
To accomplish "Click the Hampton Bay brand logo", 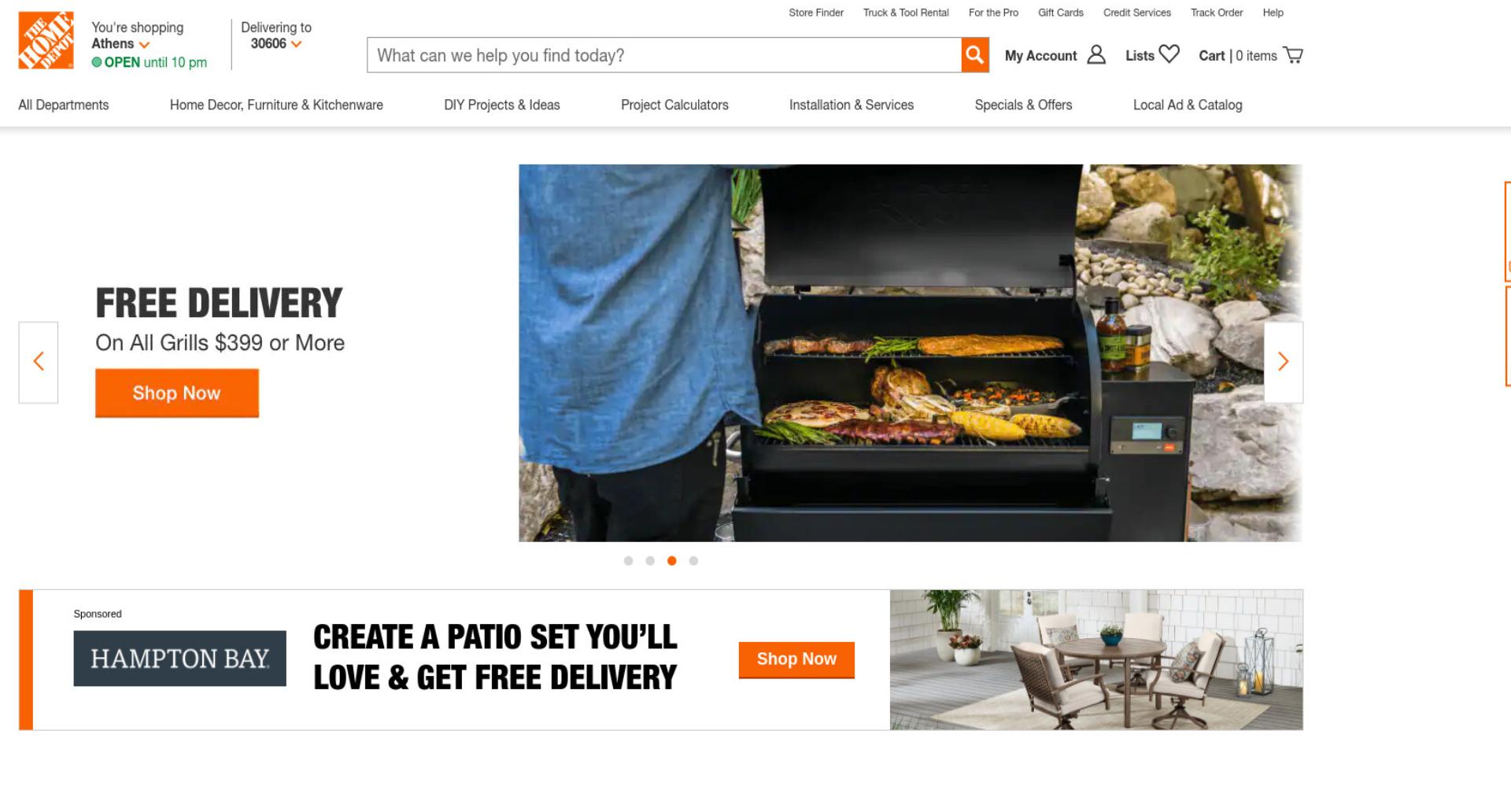I will tap(180, 659).
